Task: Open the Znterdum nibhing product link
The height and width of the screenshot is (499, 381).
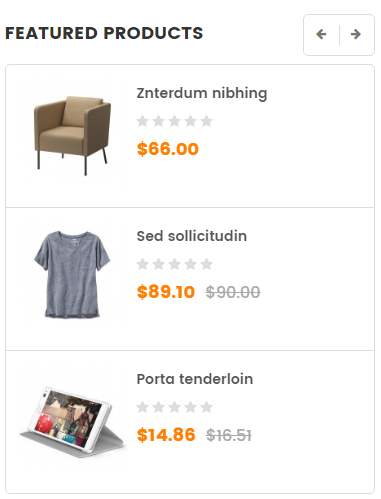Action: [202, 93]
